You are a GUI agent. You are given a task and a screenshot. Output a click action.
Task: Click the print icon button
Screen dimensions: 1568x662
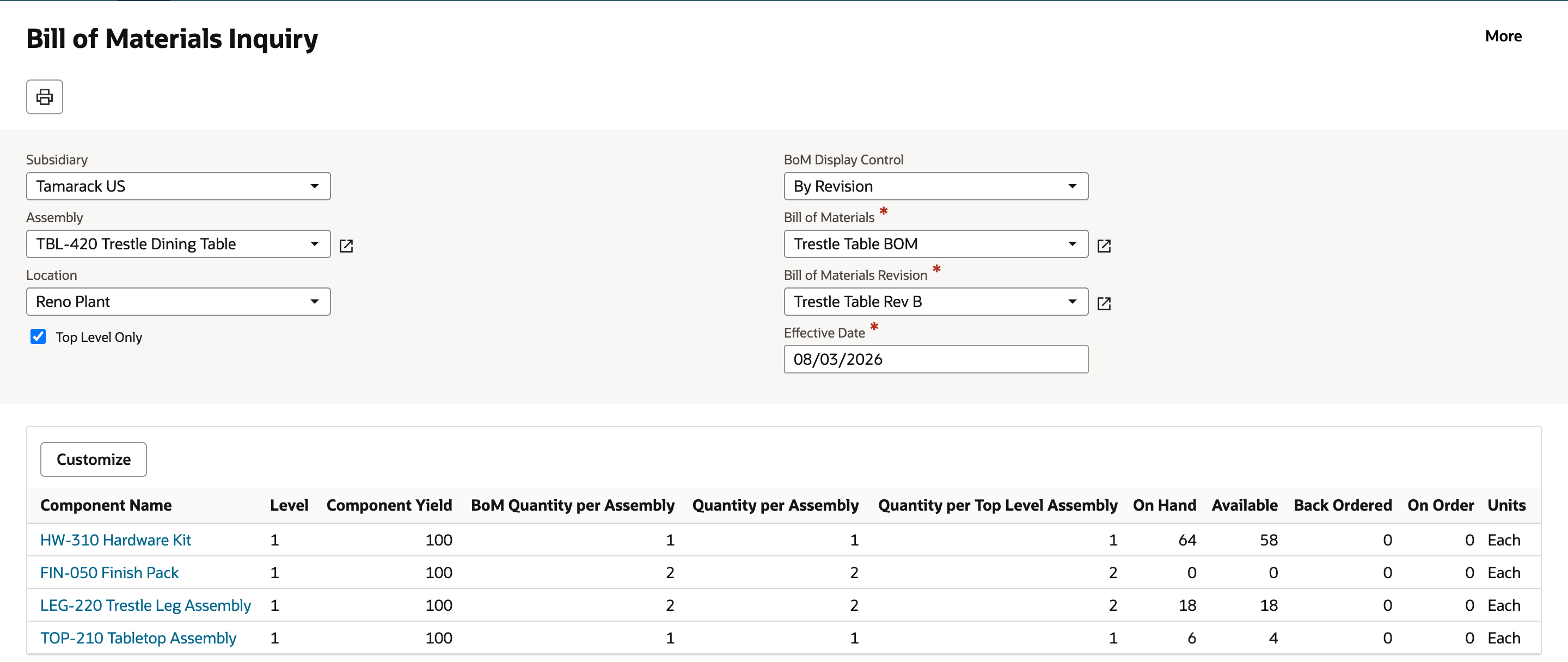pyautogui.click(x=45, y=97)
